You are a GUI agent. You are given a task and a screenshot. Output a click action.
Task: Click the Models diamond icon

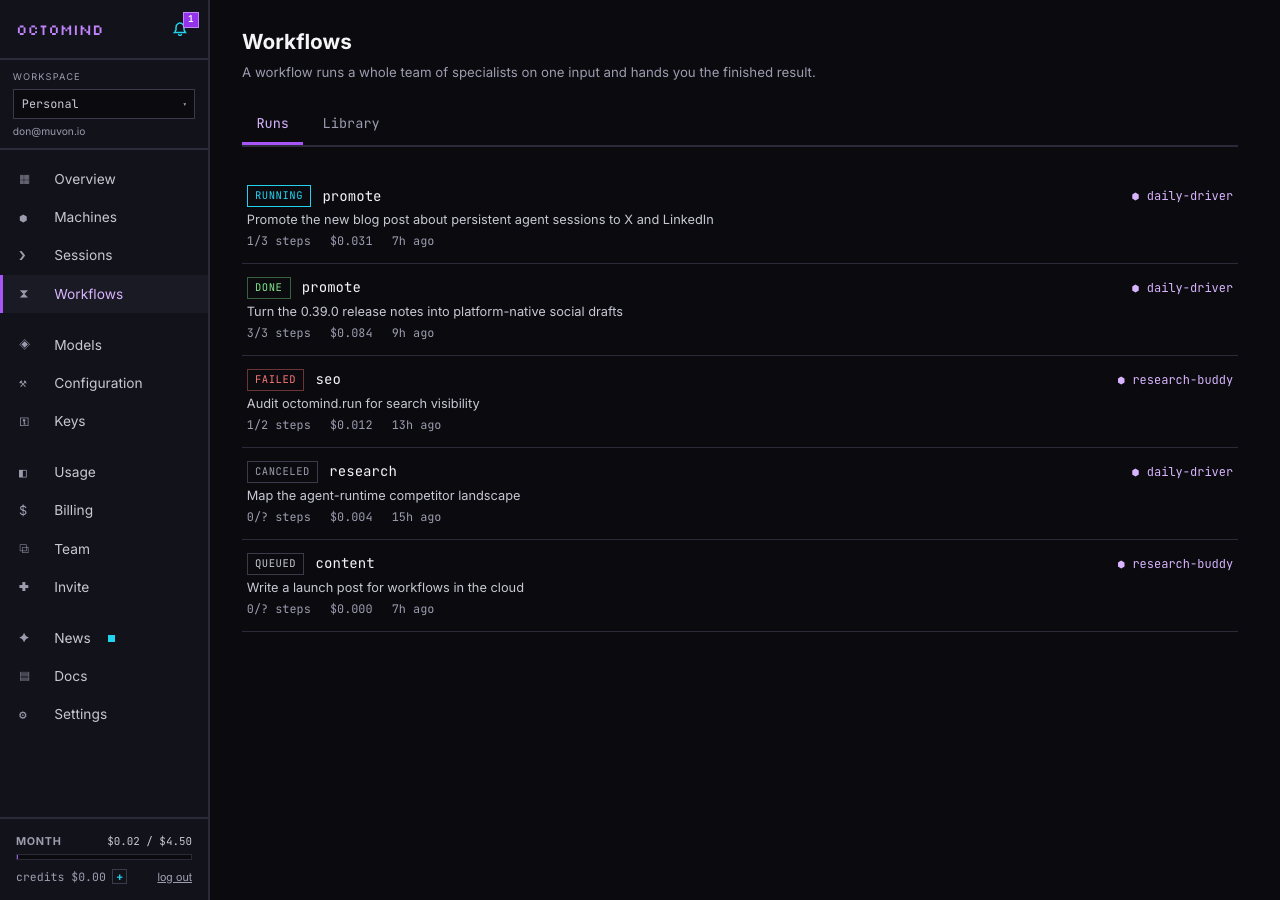pyautogui.click(x=24, y=344)
